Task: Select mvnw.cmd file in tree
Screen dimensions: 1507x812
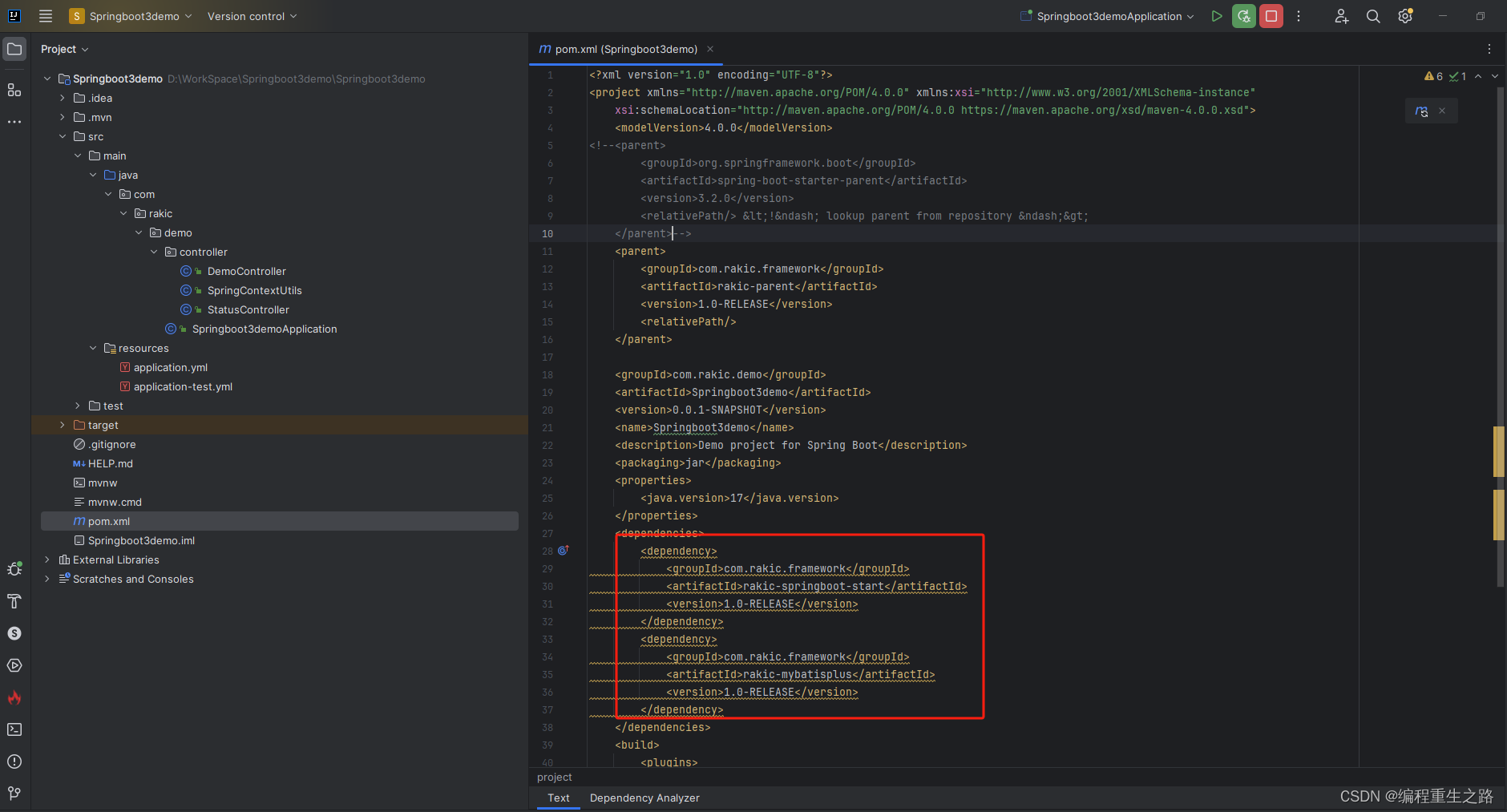Action: tap(115, 502)
